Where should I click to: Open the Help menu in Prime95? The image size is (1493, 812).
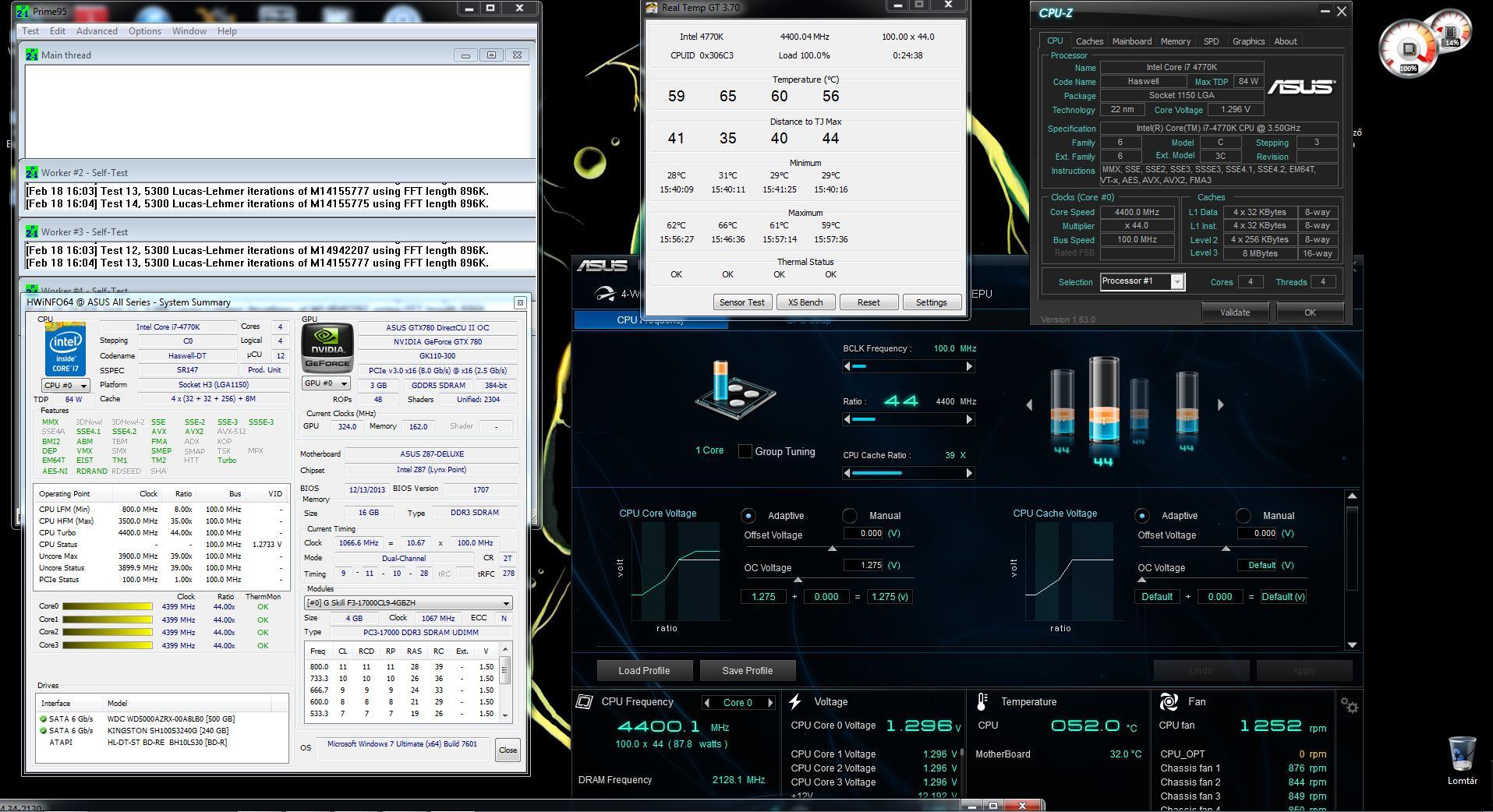click(x=227, y=31)
